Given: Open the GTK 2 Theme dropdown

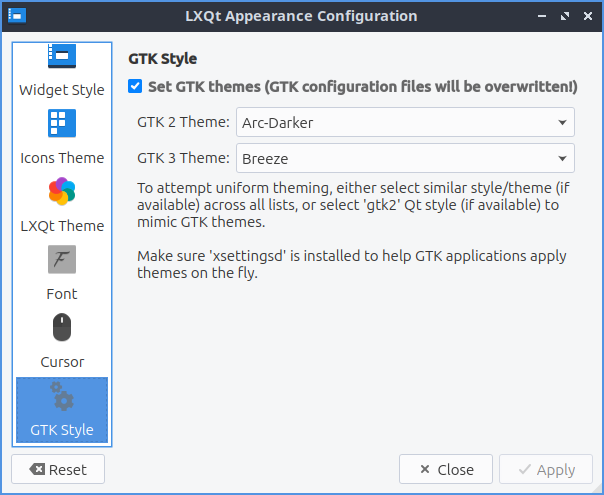Looking at the screenshot, I should [405, 123].
